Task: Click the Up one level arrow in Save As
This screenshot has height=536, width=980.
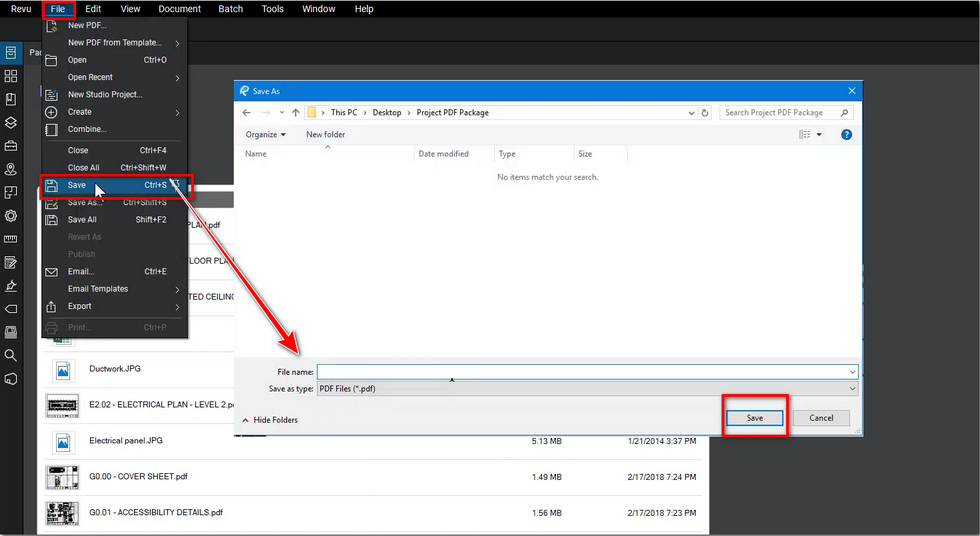Action: 296,112
